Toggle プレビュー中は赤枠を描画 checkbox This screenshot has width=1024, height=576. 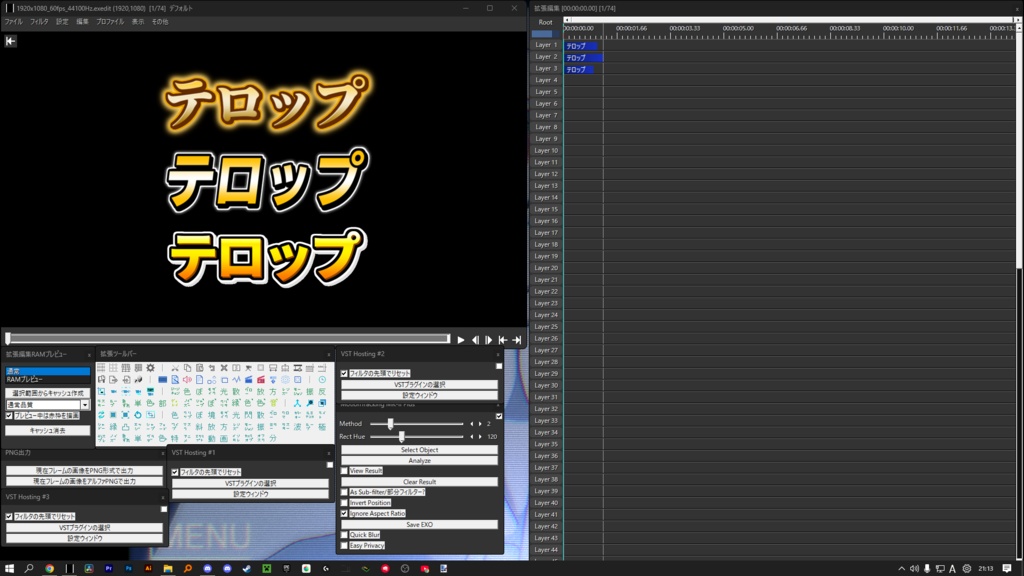9,415
